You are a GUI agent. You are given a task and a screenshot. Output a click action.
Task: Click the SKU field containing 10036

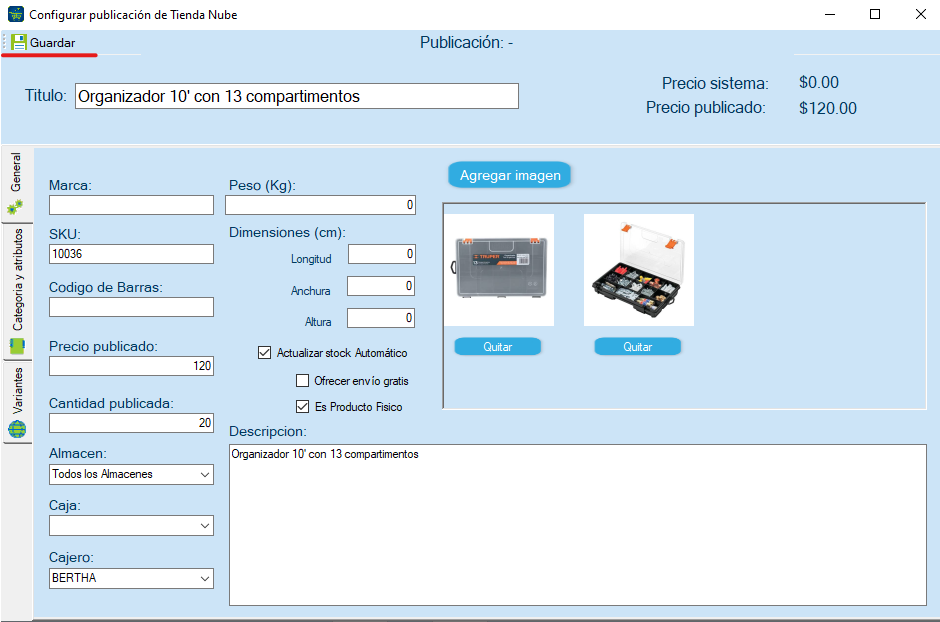131,253
